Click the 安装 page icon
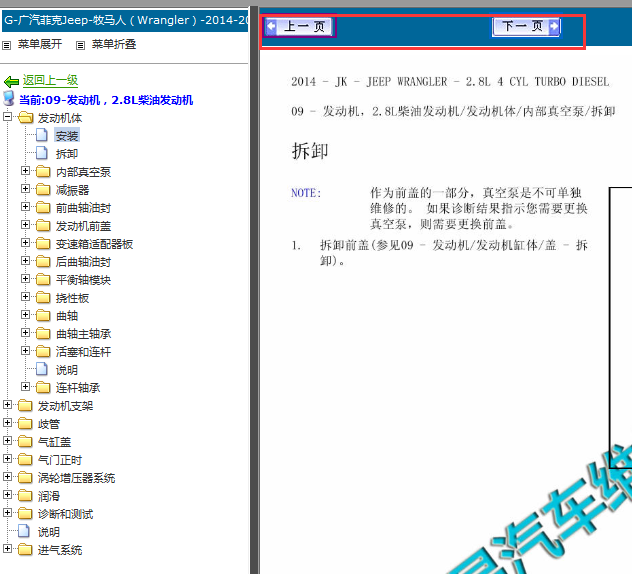Viewport: 632px width, 574px height. coord(42,135)
